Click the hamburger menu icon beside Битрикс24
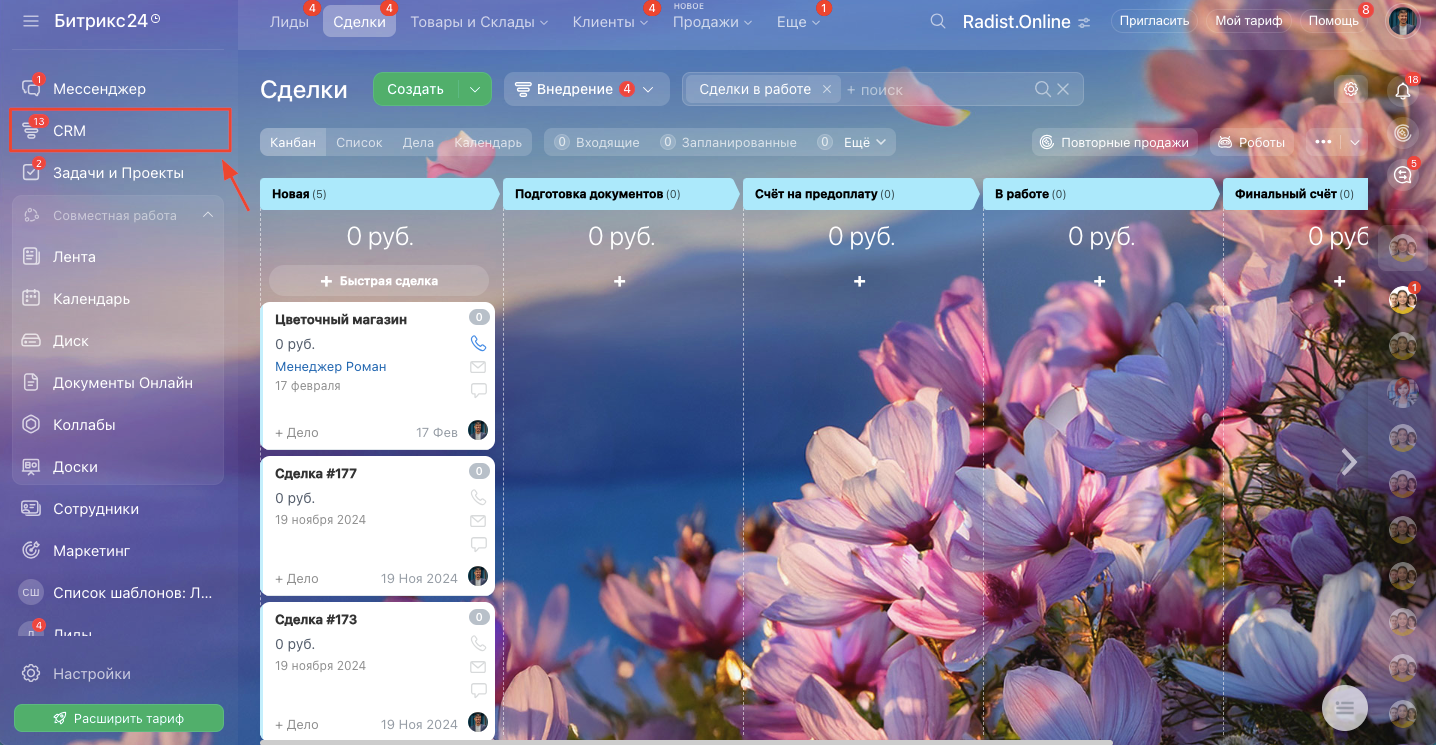The height and width of the screenshot is (745, 1436). tap(31, 21)
